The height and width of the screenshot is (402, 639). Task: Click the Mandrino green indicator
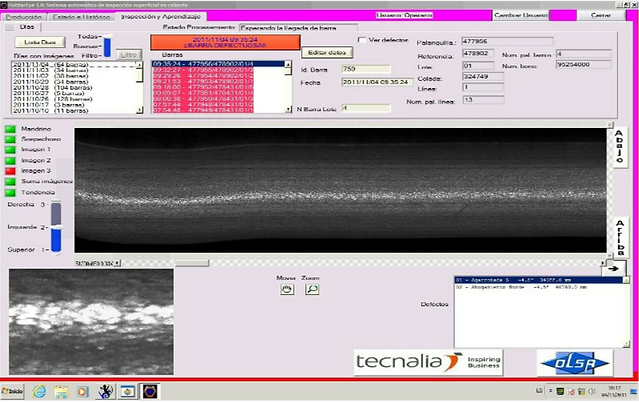coord(10,129)
